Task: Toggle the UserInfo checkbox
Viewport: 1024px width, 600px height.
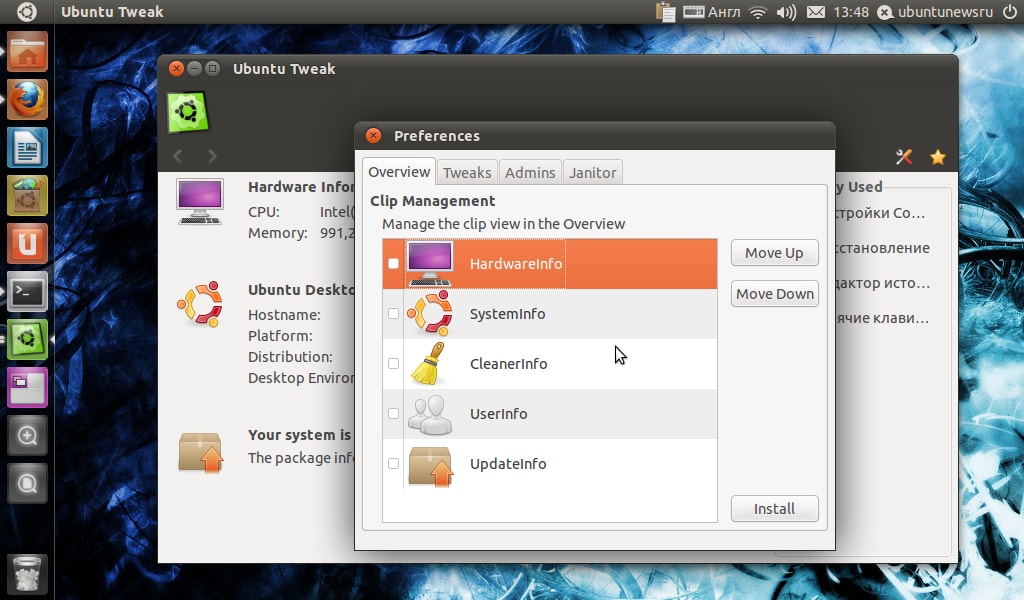Action: click(393, 413)
